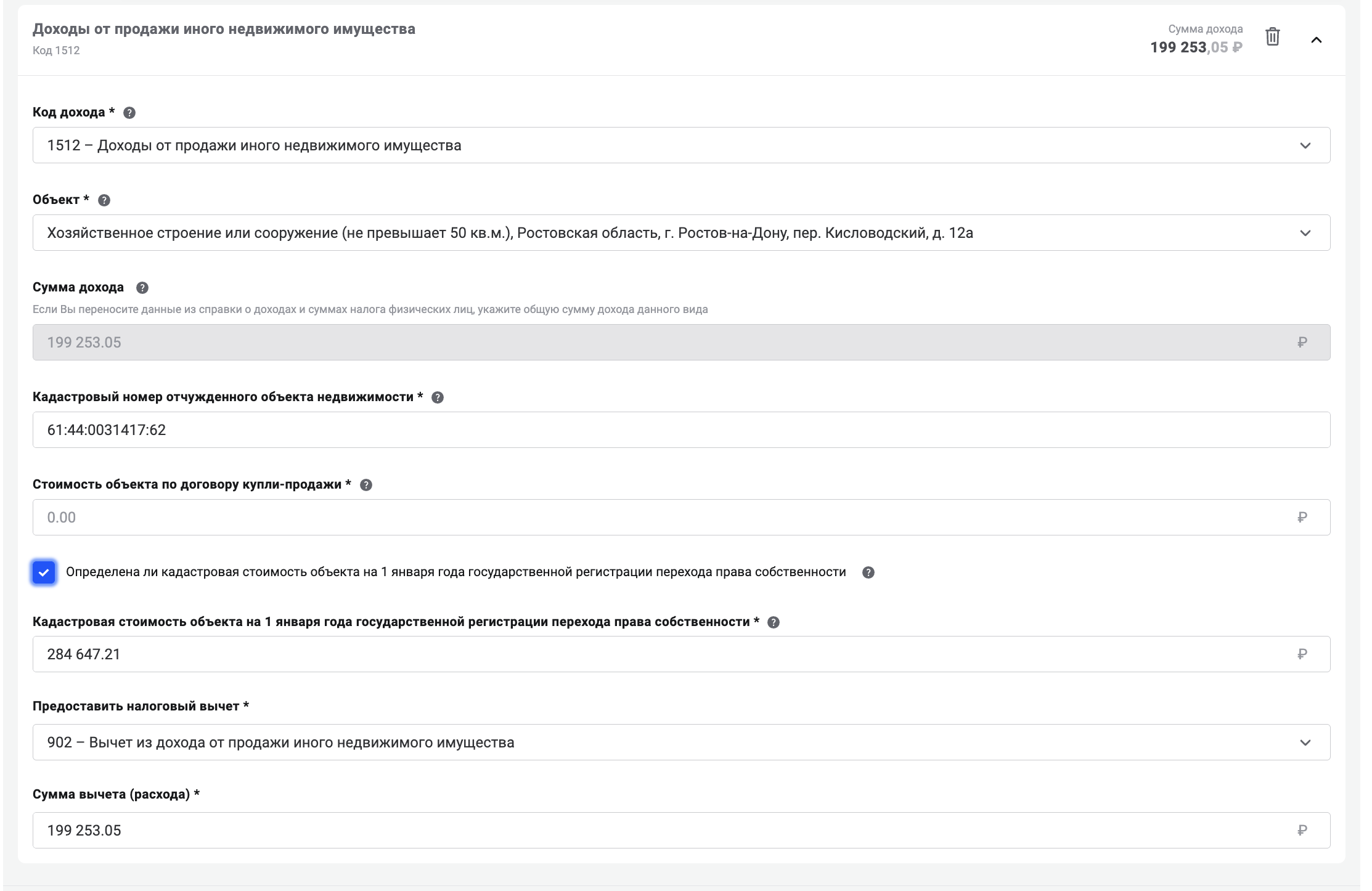Image resolution: width=1372 pixels, height=891 pixels.
Task: Click the cadastral number input field
Action: point(681,430)
